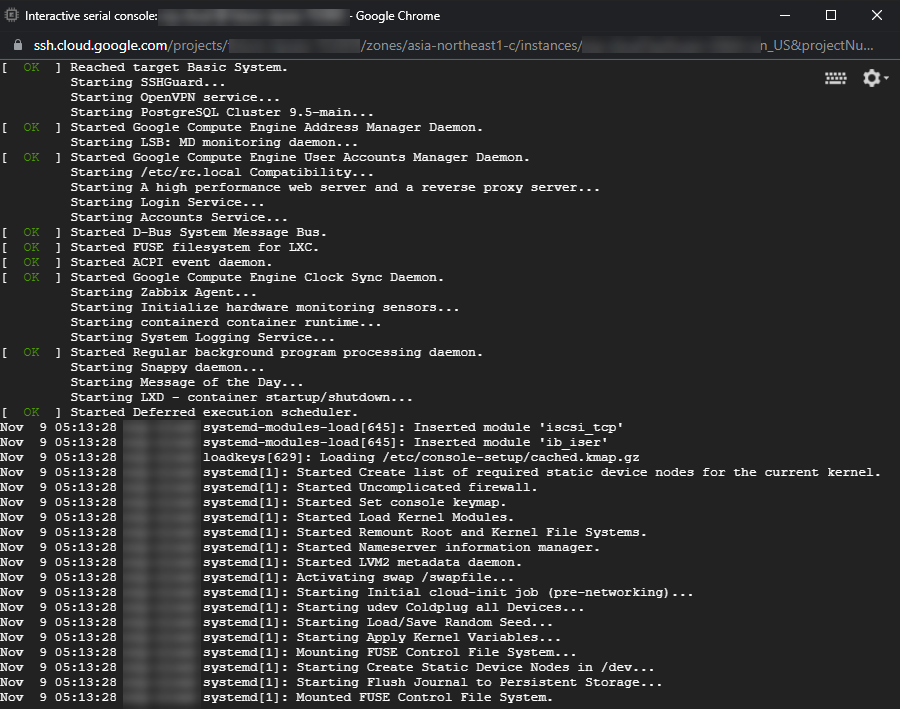Click the 'Reached target Basic System.' line
Image resolution: width=900 pixels, height=709 pixels.
pyautogui.click(x=179, y=67)
